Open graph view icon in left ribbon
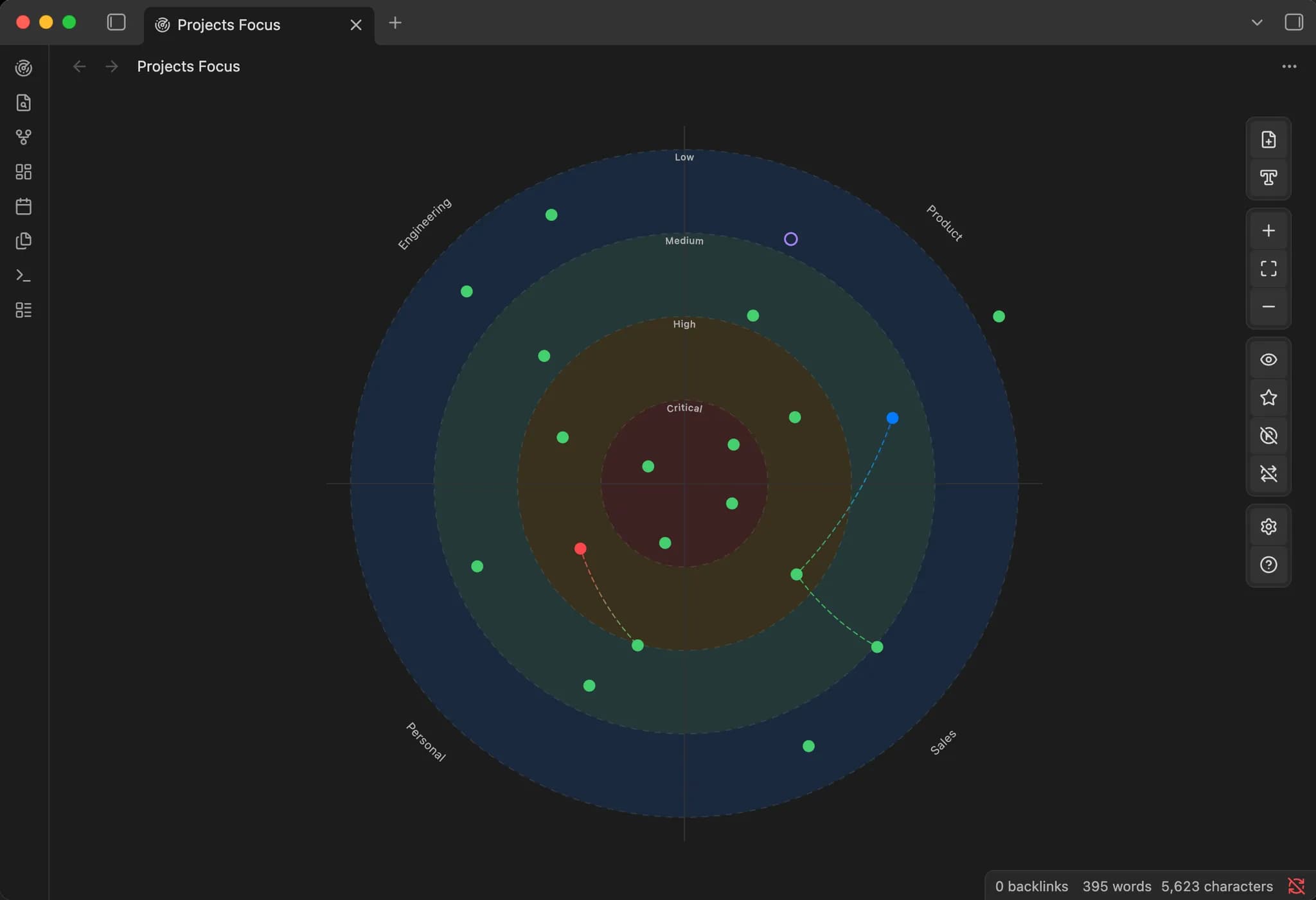1316x900 pixels. pyautogui.click(x=24, y=137)
